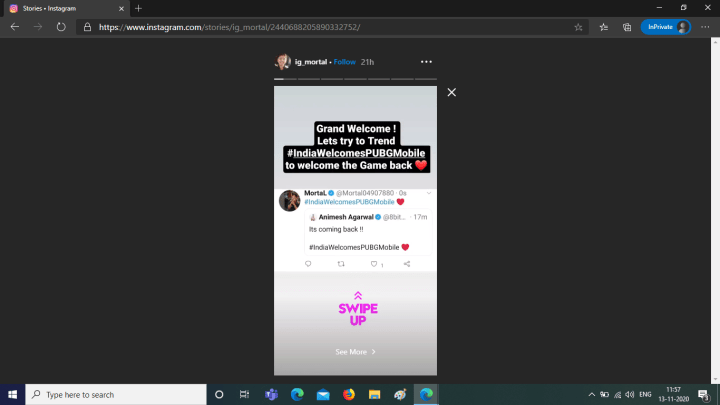The width and height of the screenshot is (720, 405).
Task: Open Task View on taskbar
Action: point(244,394)
